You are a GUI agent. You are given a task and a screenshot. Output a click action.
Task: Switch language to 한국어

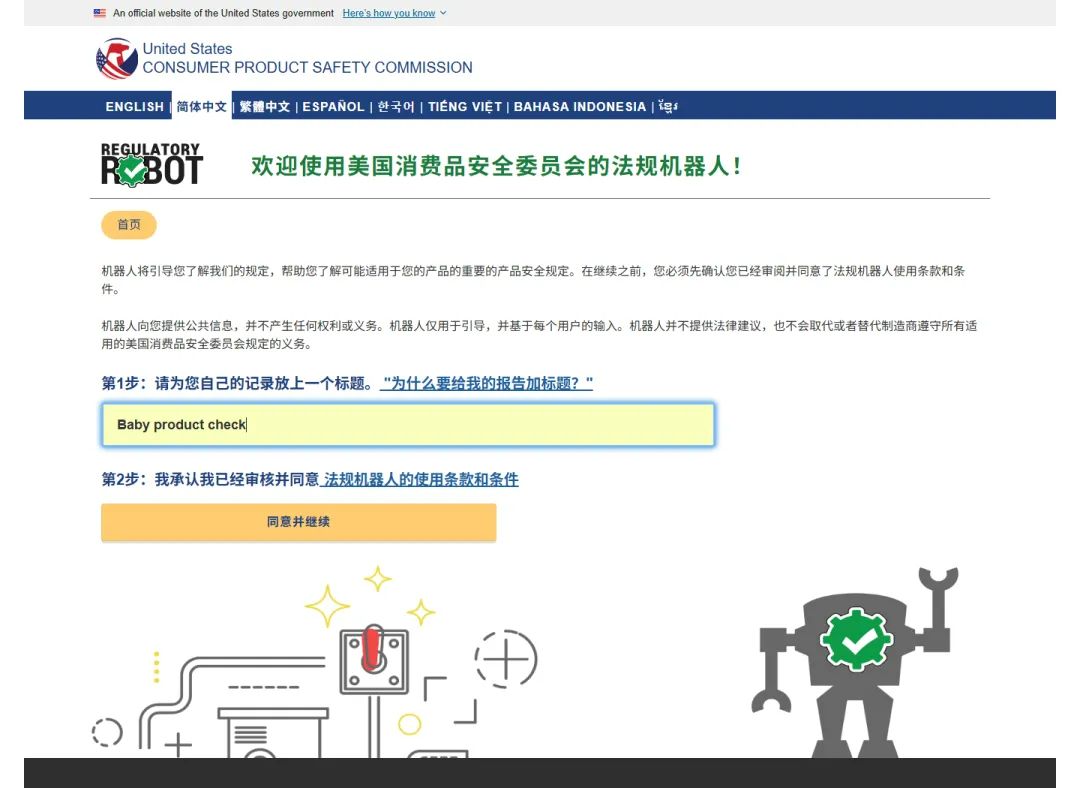click(x=396, y=107)
